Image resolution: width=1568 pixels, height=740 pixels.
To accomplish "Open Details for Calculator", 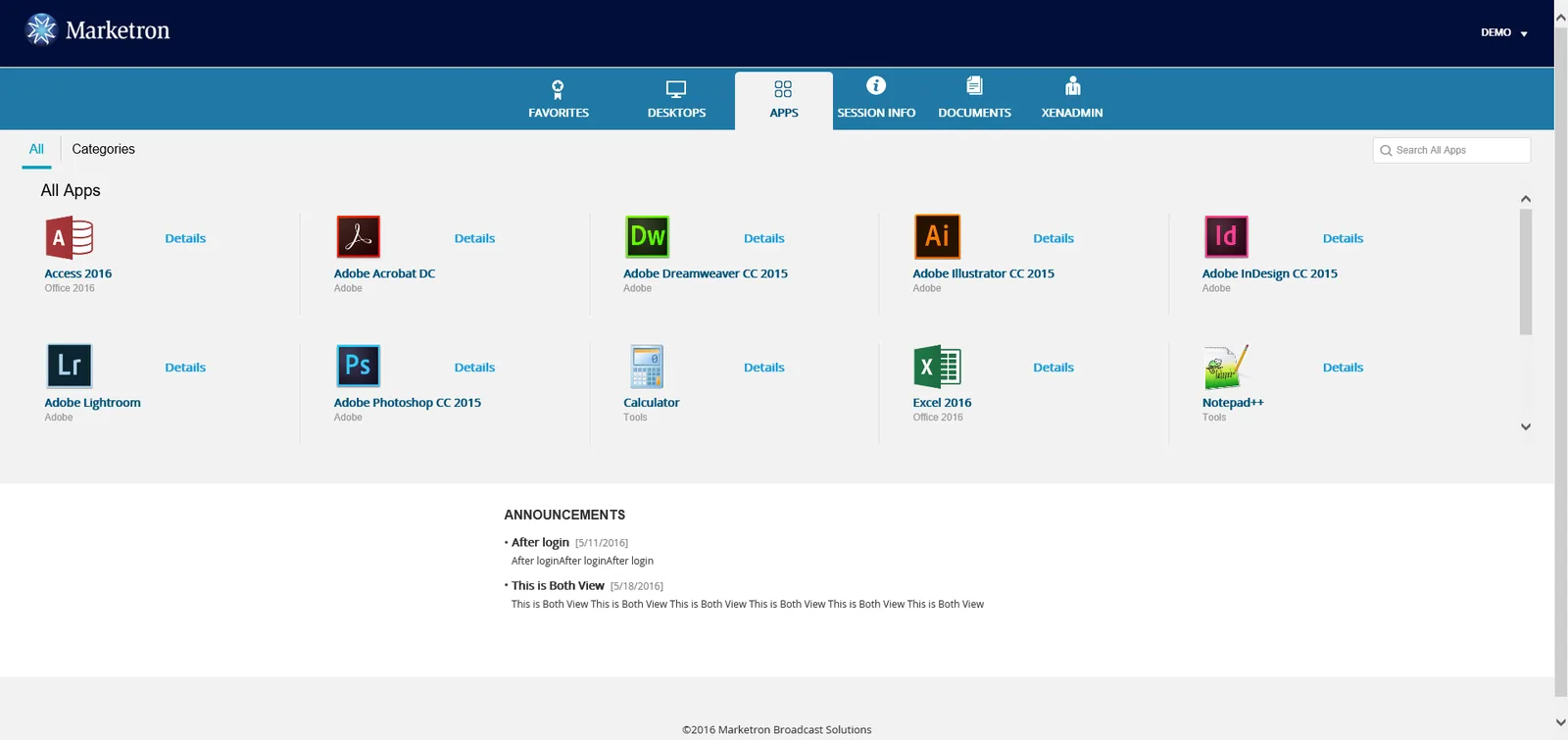I will (x=764, y=368).
